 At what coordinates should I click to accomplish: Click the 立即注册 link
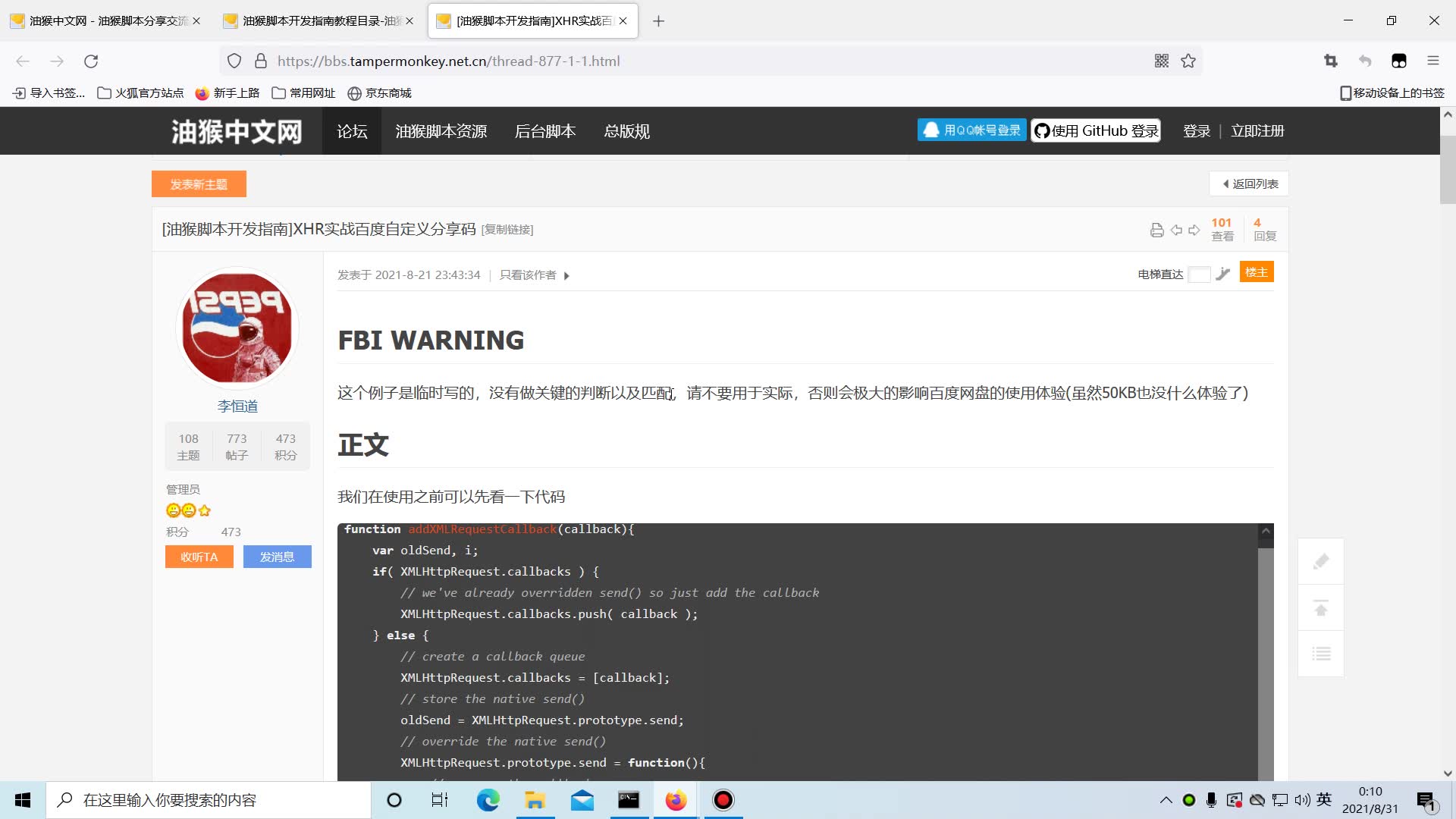(x=1257, y=131)
